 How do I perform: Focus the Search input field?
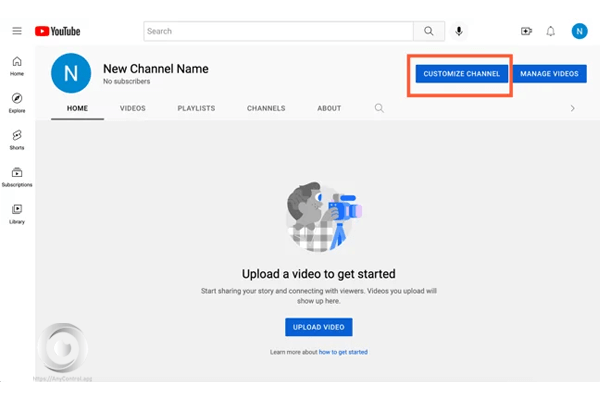(279, 31)
